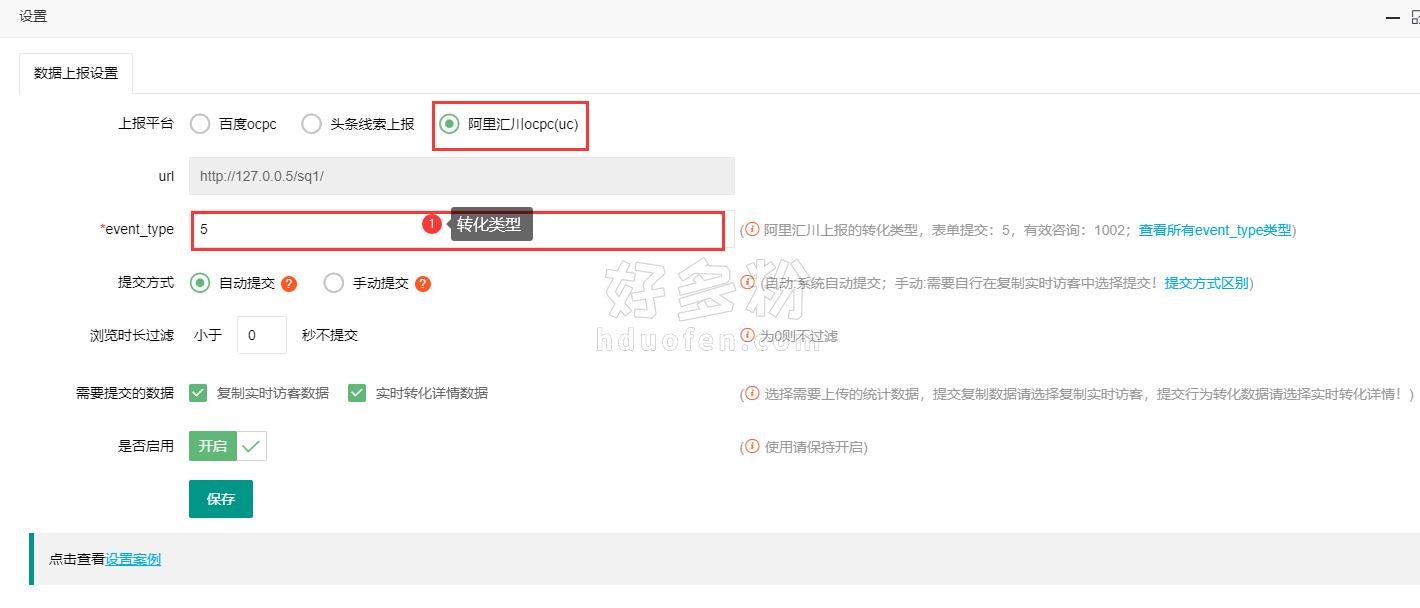Image resolution: width=1420 pixels, height=608 pixels.
Task: Toggle the 开启 enable switch
Action: click(x=228, y=446)
